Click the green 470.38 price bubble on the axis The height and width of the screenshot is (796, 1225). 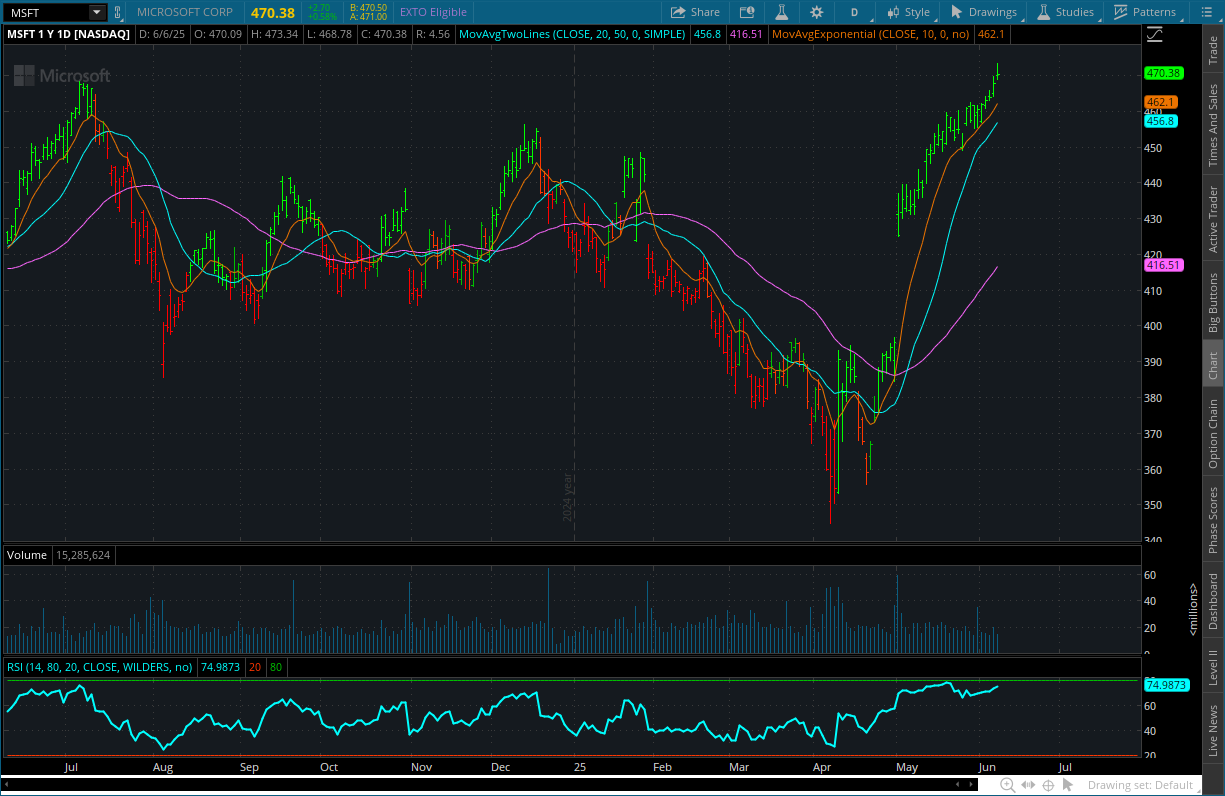(x=1164, y=73)
